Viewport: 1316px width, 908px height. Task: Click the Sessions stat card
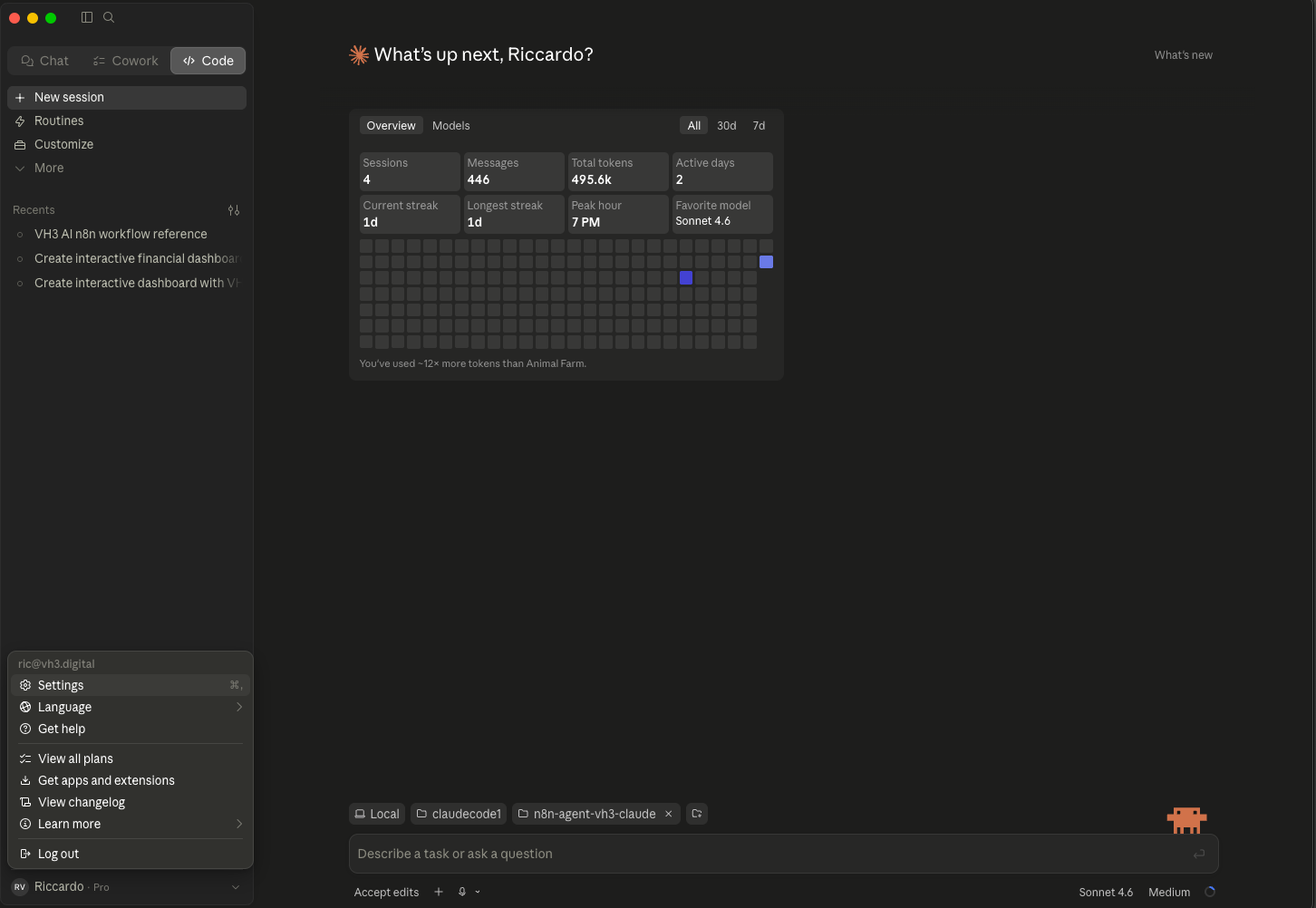[x=410, y=171]
